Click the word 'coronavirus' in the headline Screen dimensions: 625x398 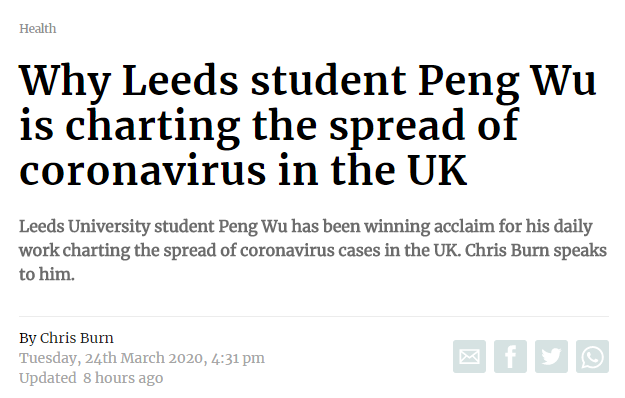[x=142, y=170]
